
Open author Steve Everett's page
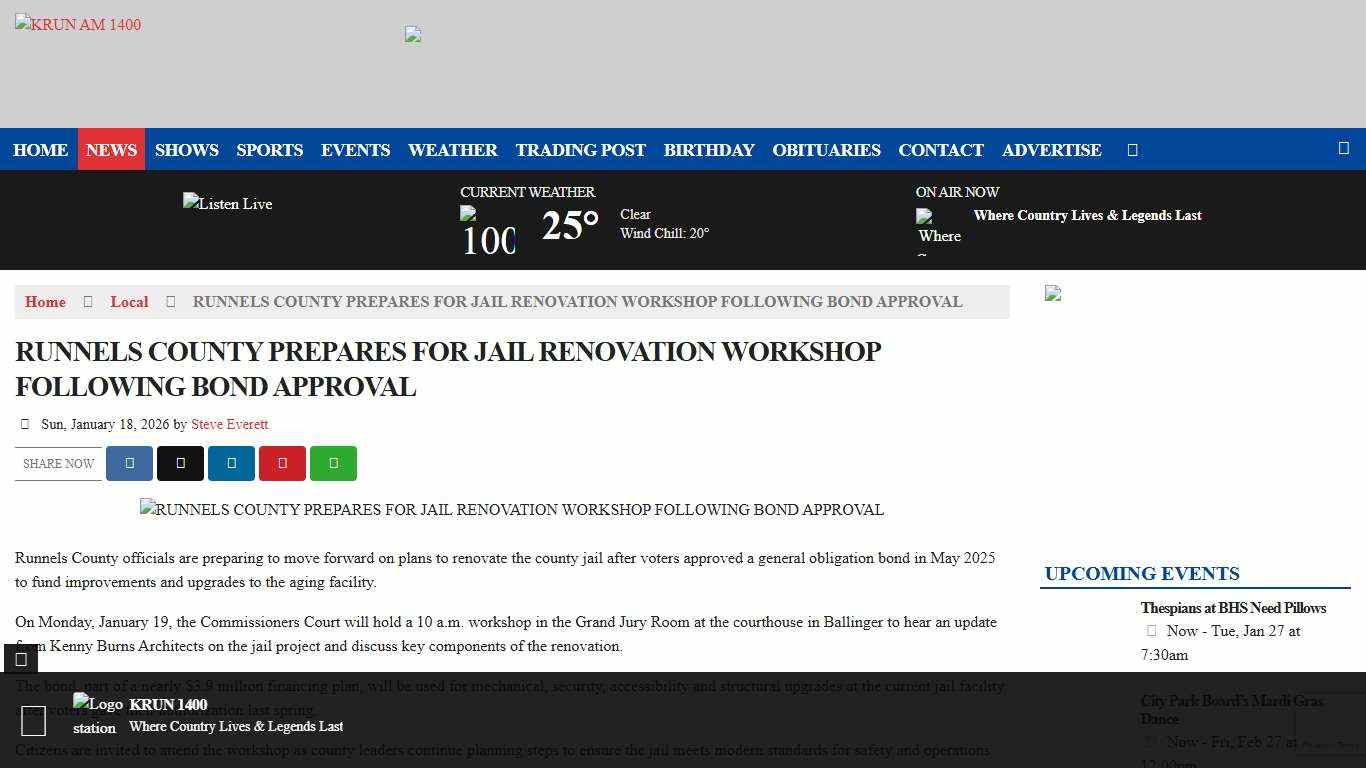pyautogui.click(x=229, y=423)
